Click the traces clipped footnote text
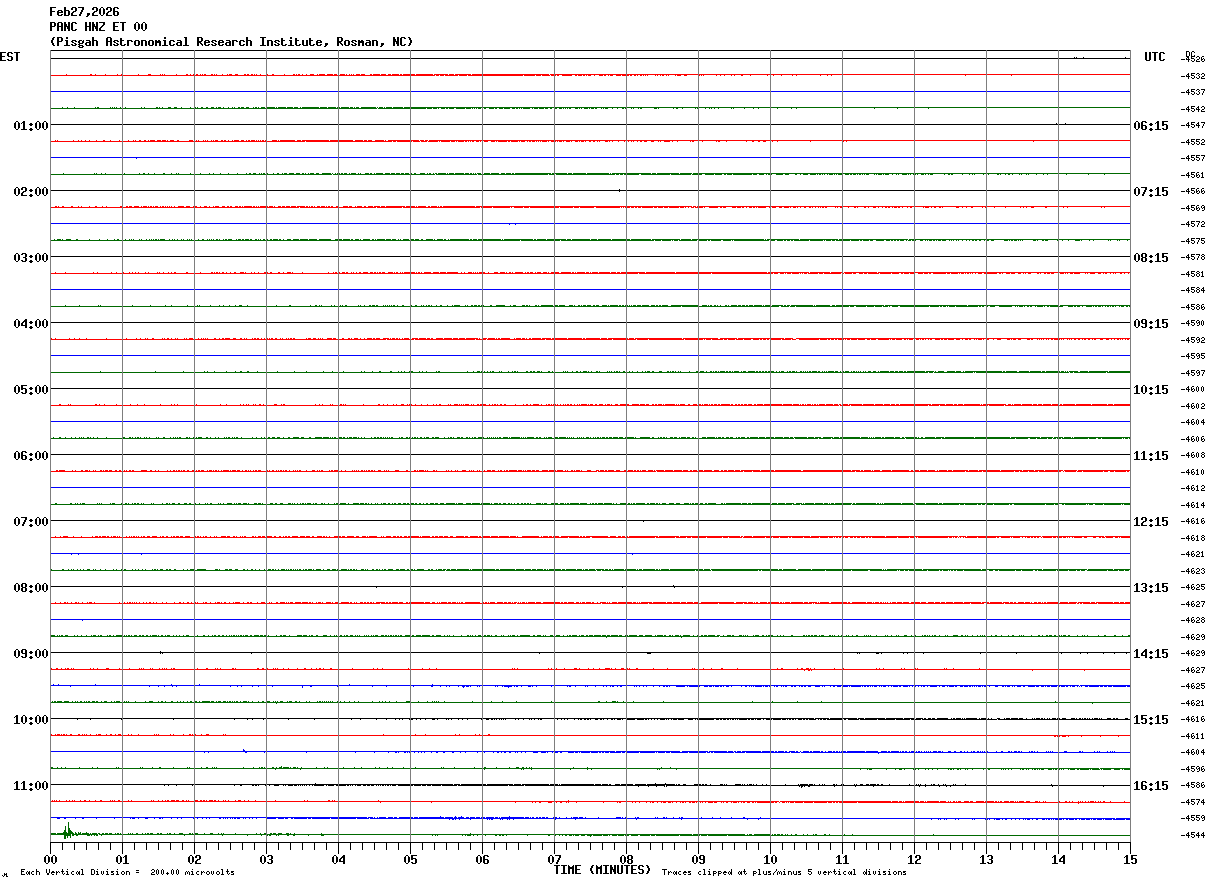Image resolution: width=1210 pixels, height=886 pixels. pyautogui.click(x=784, y=872)
